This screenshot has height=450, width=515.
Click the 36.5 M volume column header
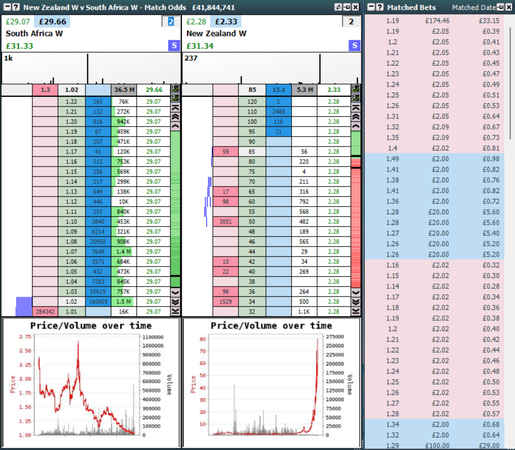tap(124, 90)
